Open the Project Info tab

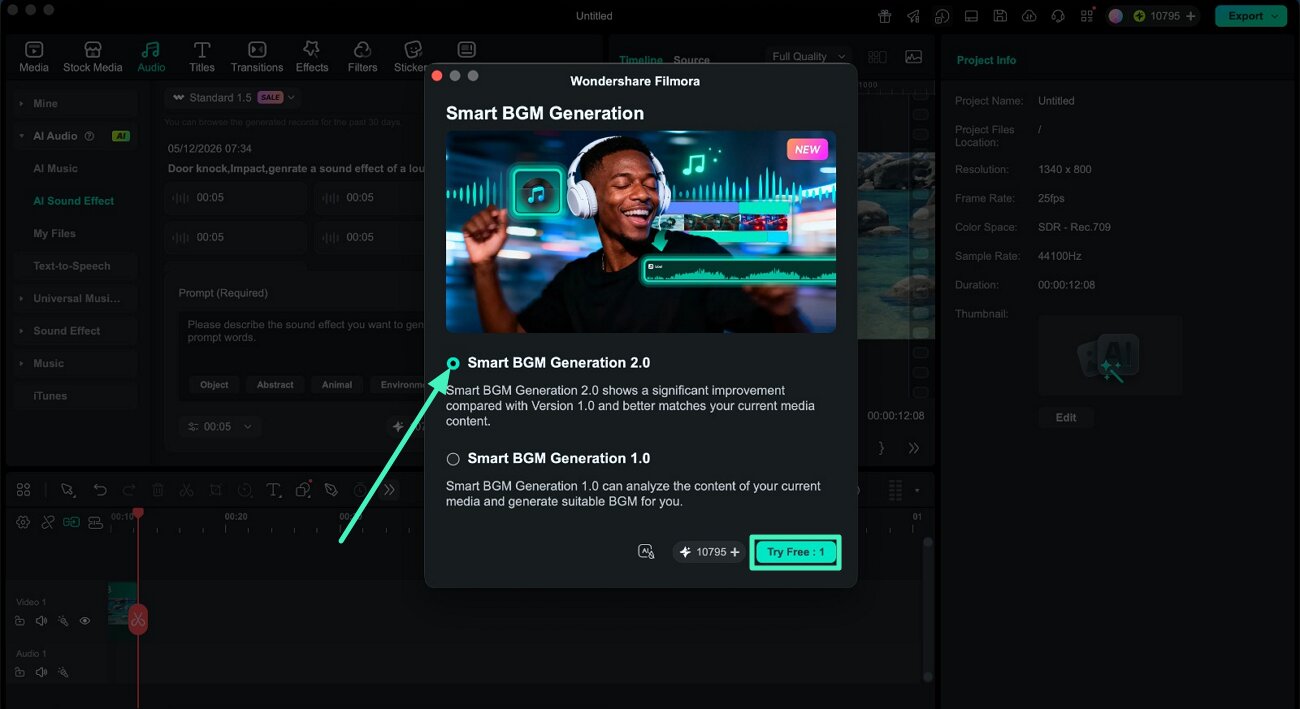[986, 60]
